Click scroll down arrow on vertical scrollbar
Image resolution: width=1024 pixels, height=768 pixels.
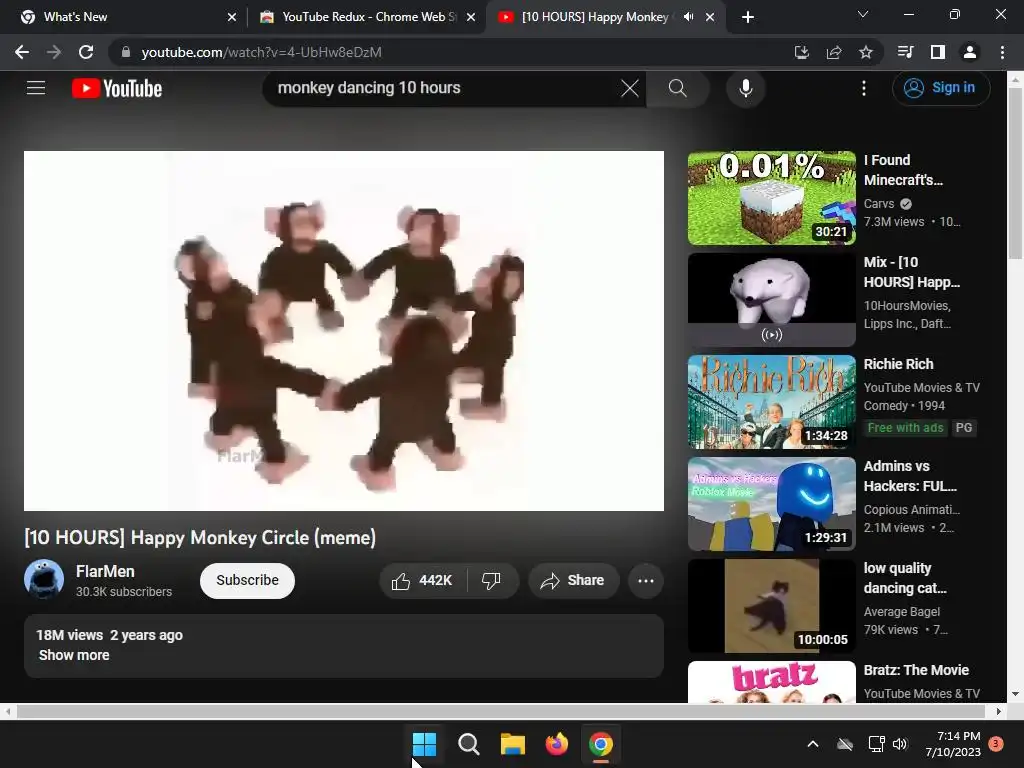click(1015, 694)
